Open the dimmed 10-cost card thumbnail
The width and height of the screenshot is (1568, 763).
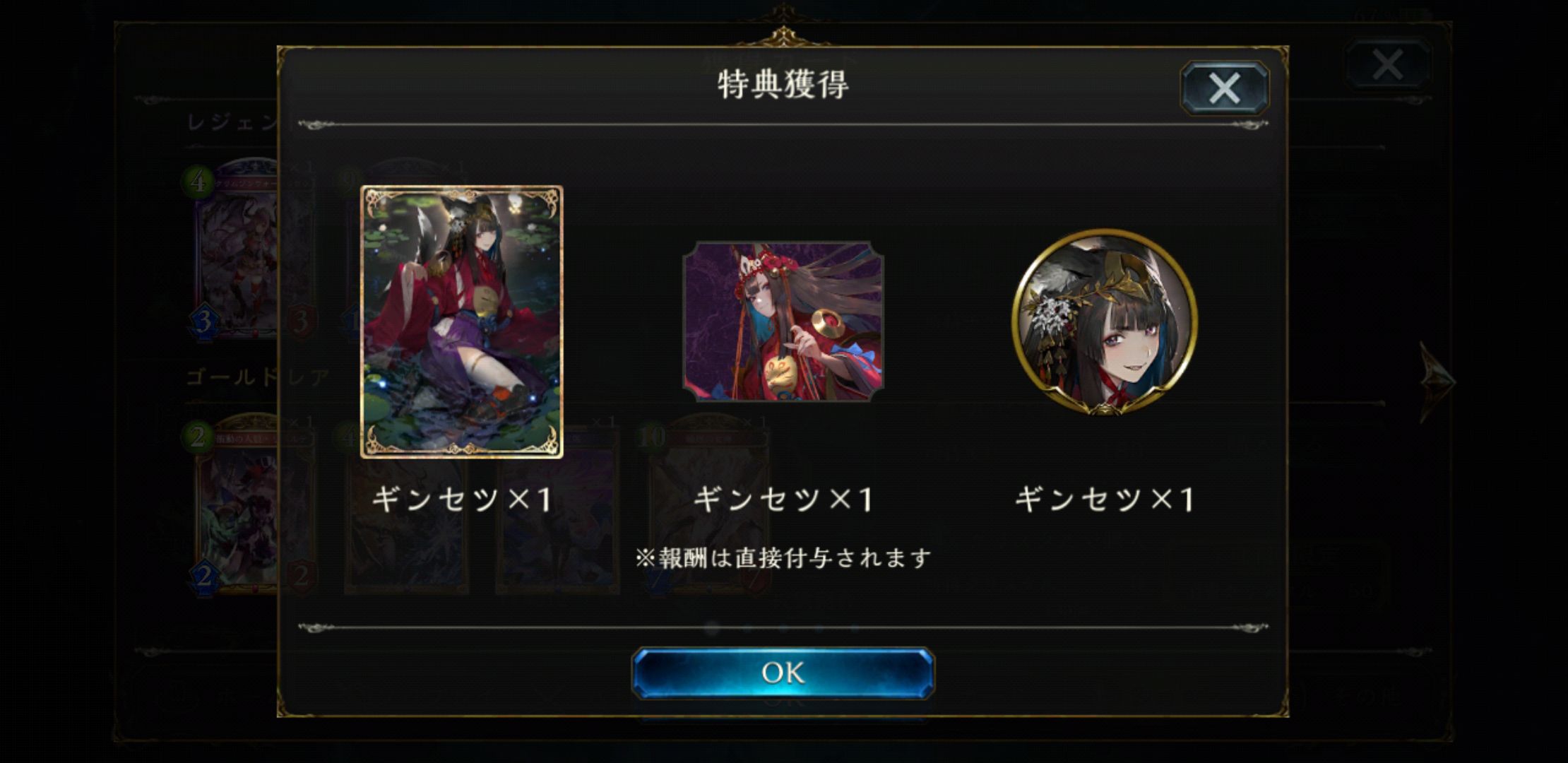click(x=706, y=505)
